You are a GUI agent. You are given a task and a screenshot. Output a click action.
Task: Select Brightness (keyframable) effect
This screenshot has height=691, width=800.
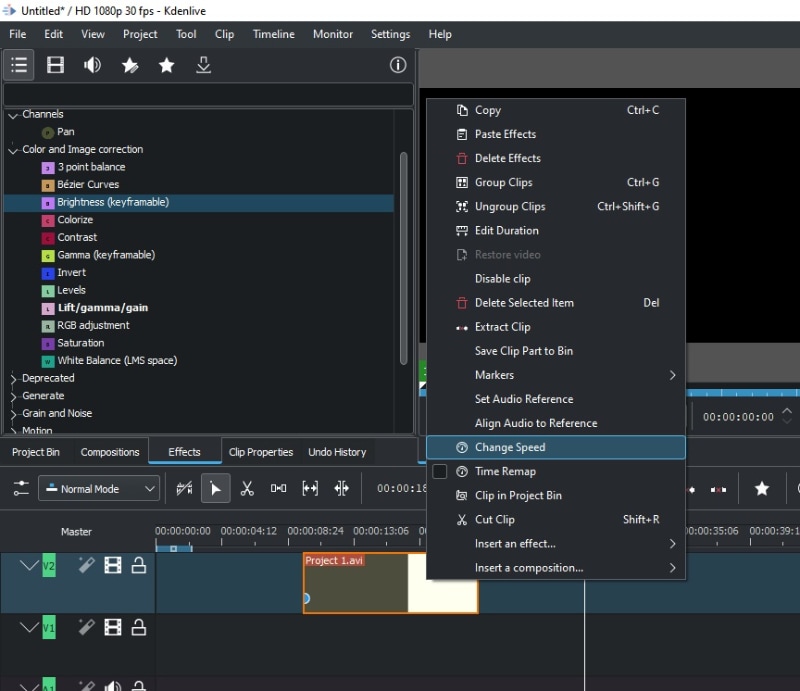(199, 202)
